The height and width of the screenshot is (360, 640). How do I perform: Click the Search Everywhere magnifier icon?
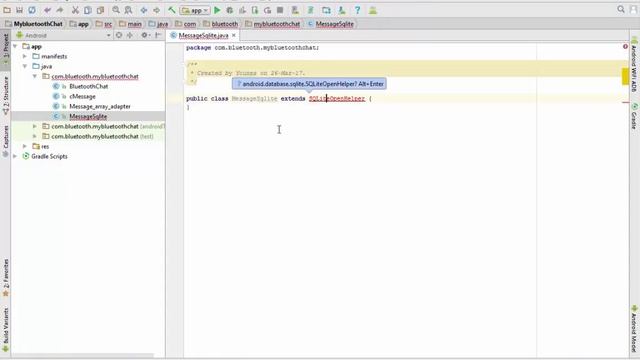621,9
